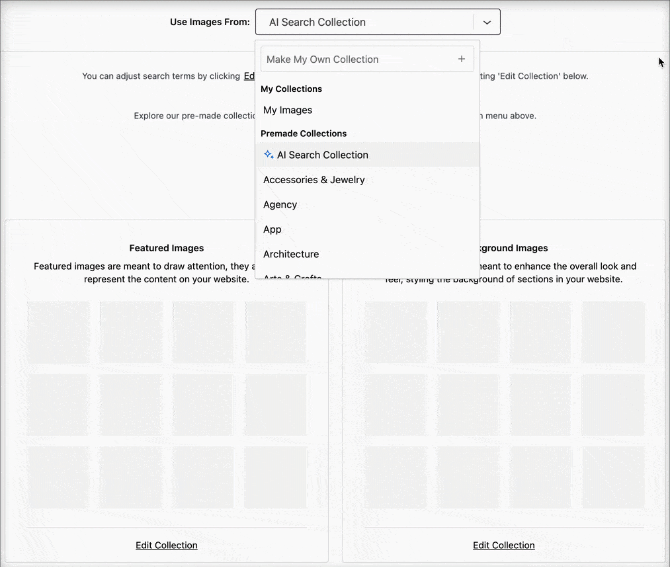670x567 pixels.
Task: Click the AI Search Collection combo box field
Action: point(364,22)
